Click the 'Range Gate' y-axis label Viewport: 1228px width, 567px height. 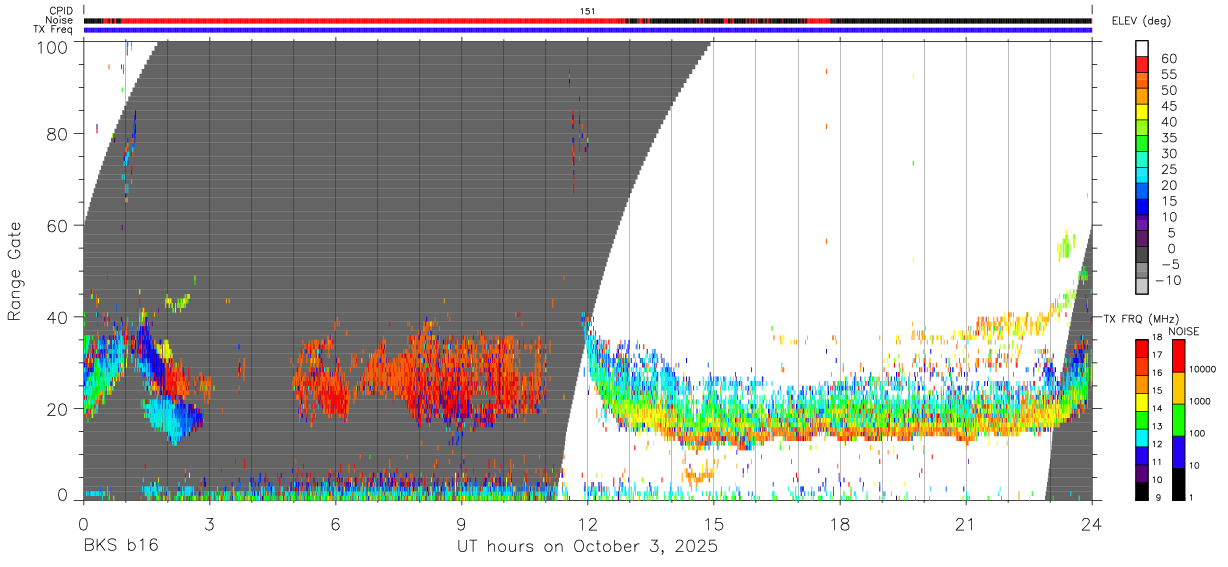15,271
